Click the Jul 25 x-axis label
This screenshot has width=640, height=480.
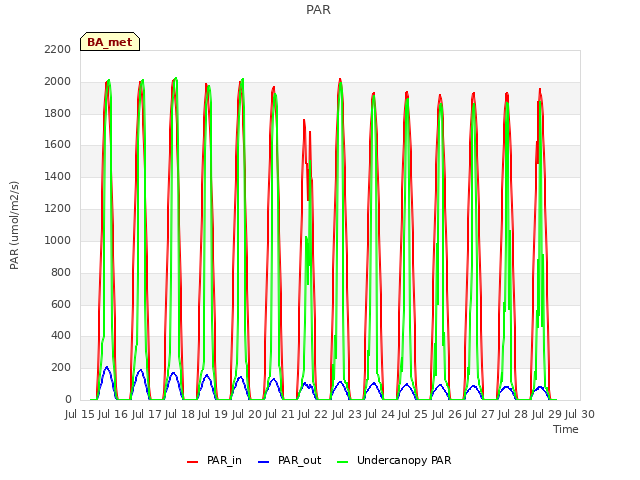click(413, 414)
